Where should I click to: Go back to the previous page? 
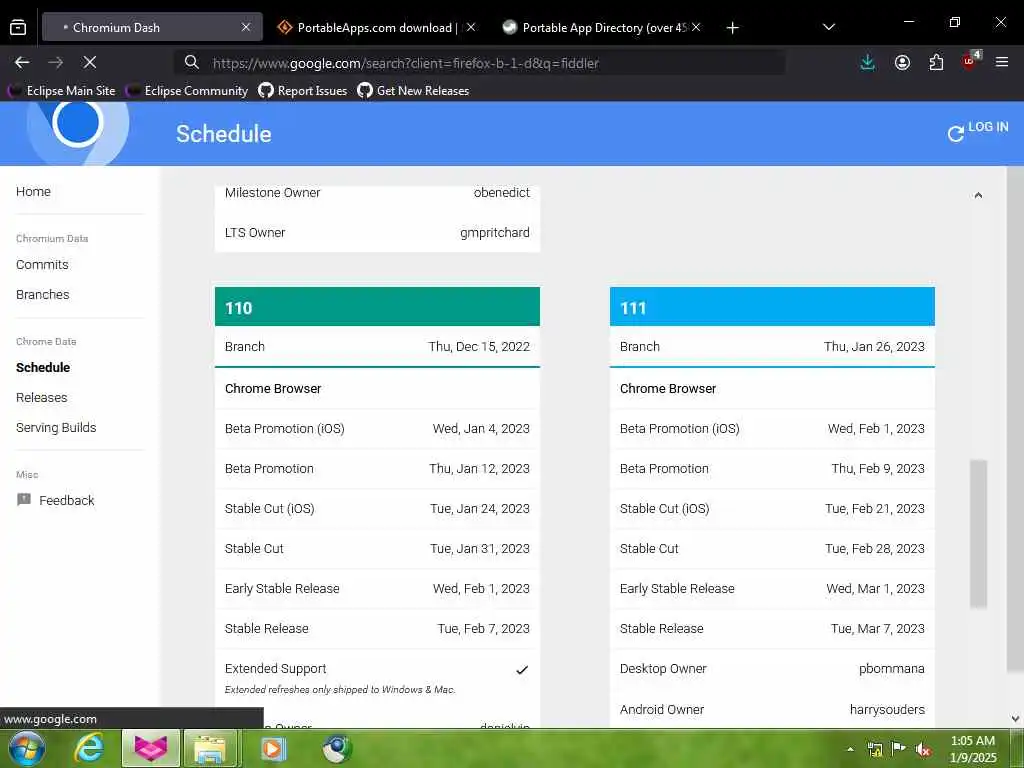coord(22,63)
